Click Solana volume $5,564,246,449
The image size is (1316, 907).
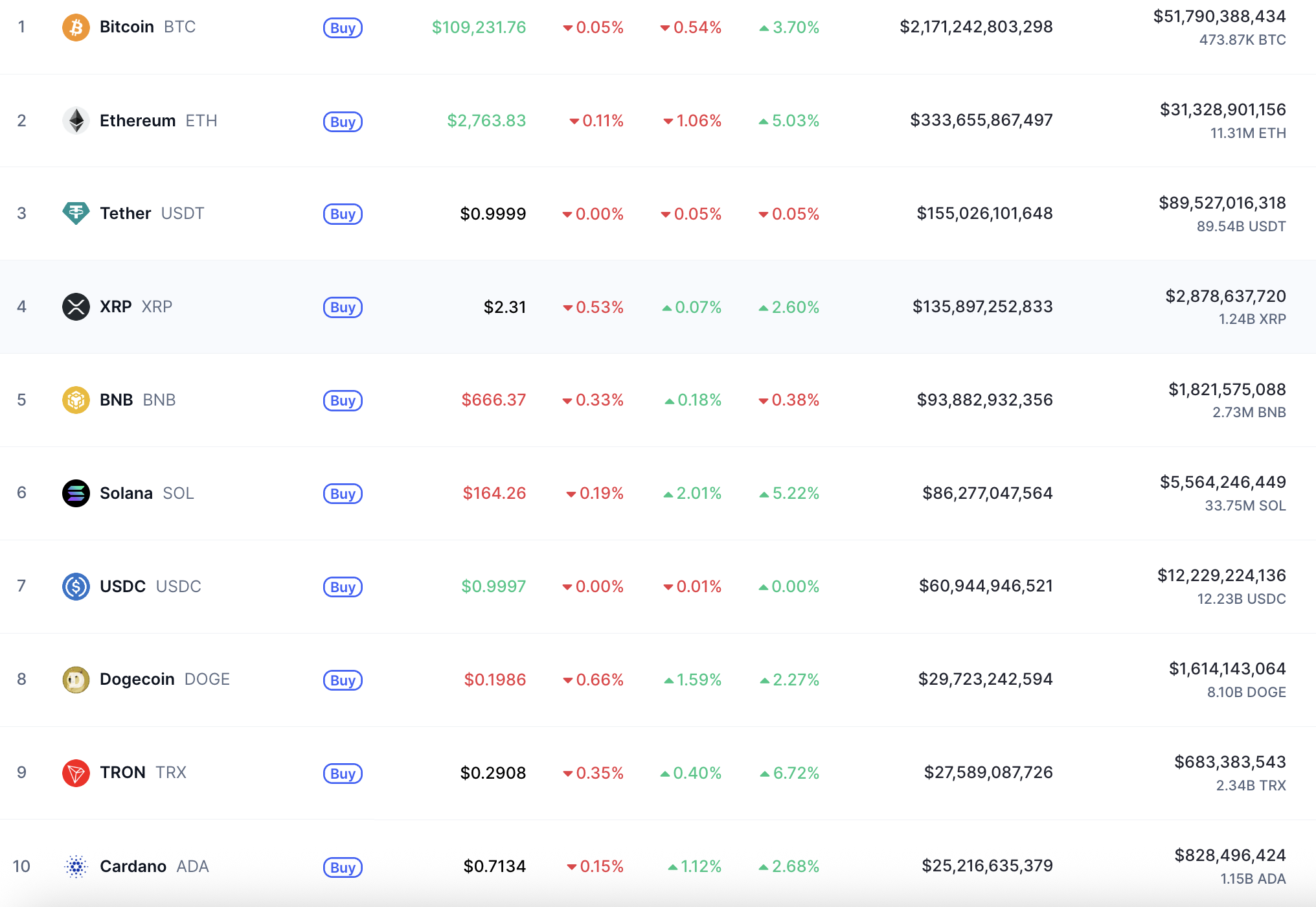click(1223, 482)
